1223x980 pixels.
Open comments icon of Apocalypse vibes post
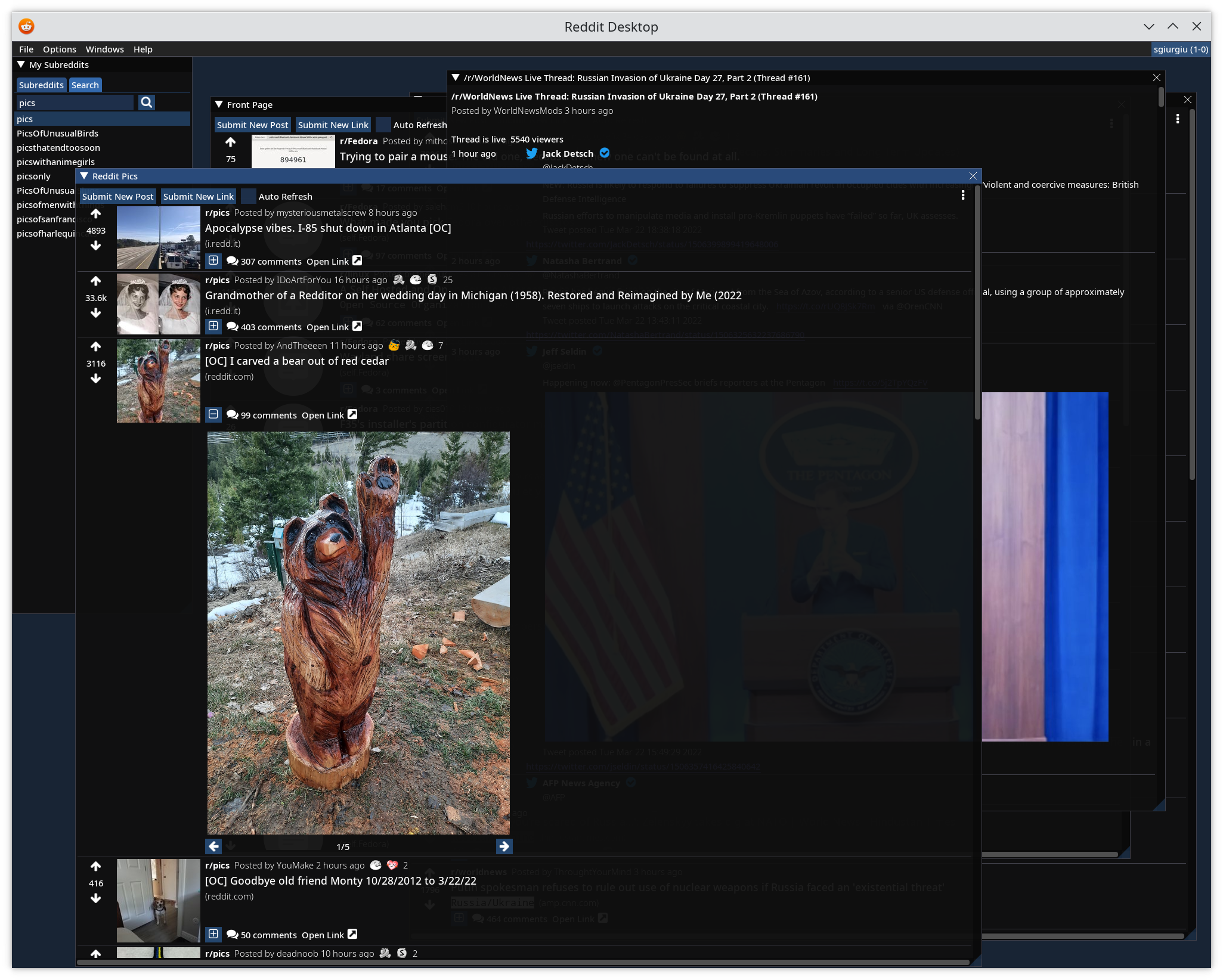coord(233,261)
